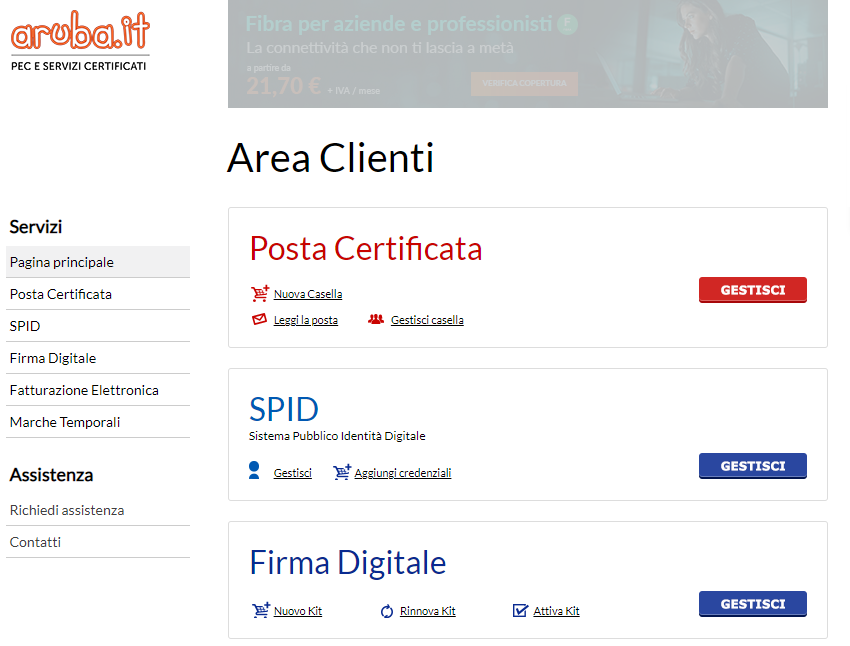This screenshot has width=850, height=646.
Task: Go to Fatturazione Elettronica in sidebar
Action: coord(98,390)
